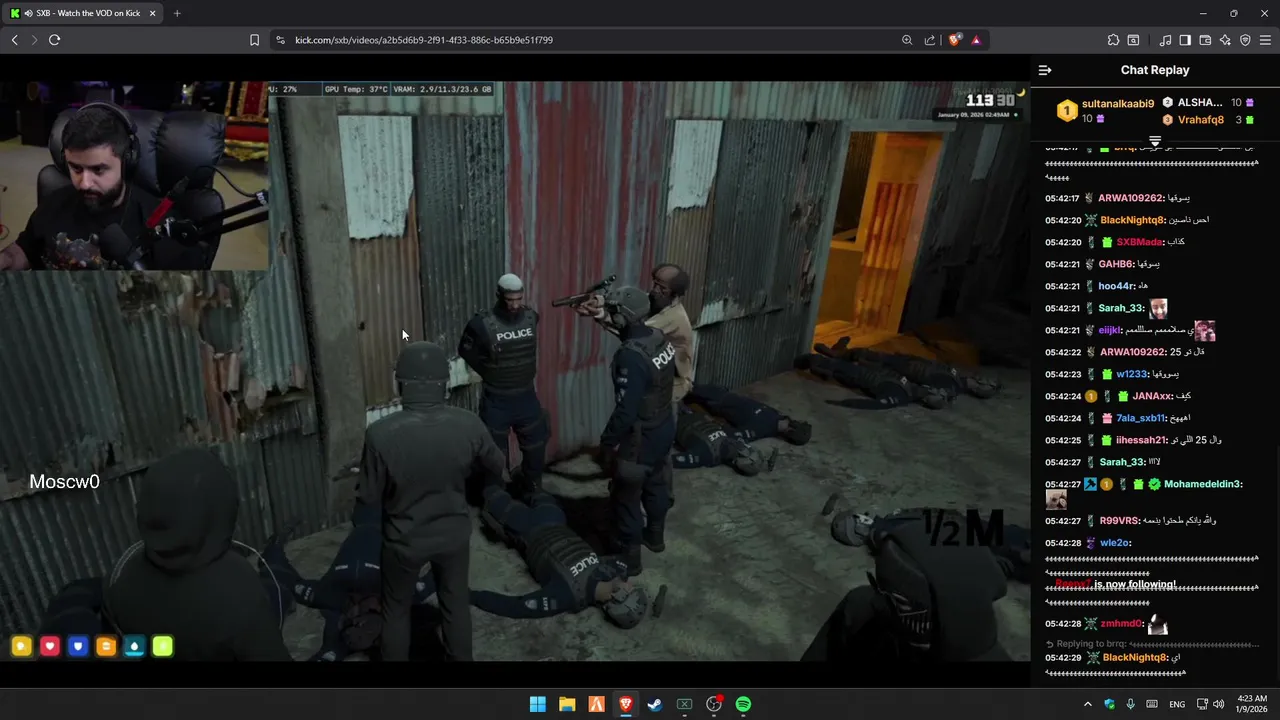
Task: Click the orange burger HUD icon
Action: coord(106,647)
